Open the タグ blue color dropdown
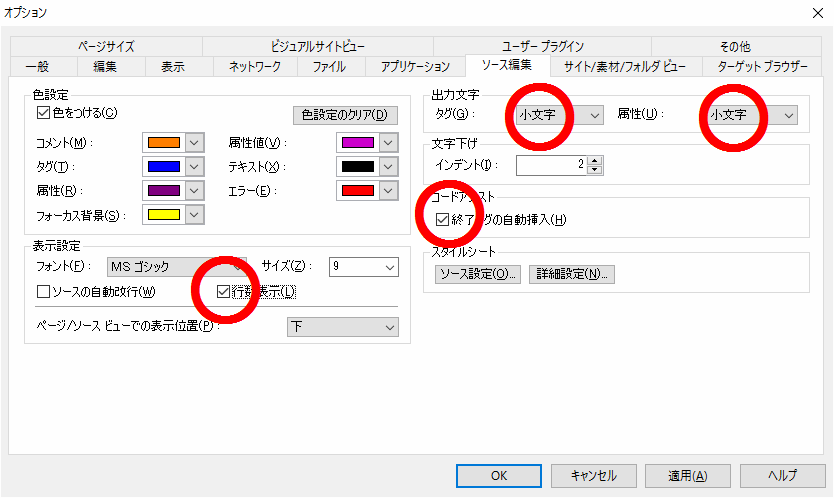 coord(195,167)
